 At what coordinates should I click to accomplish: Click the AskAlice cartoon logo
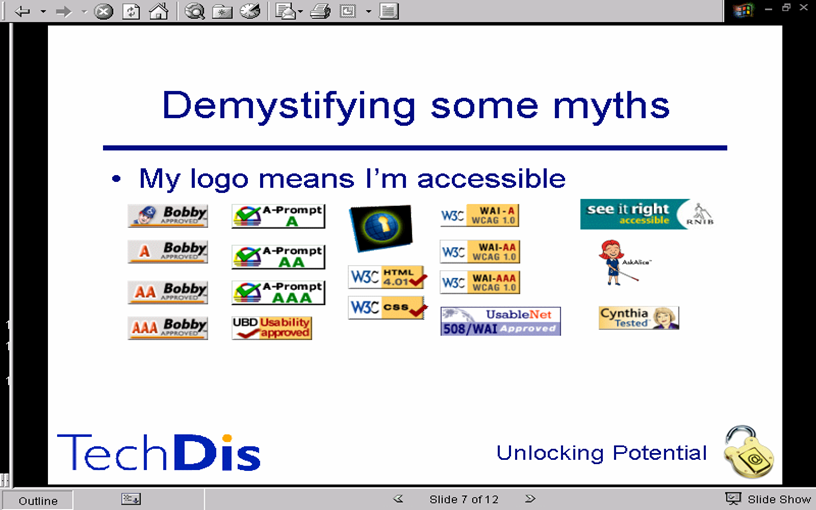tap(624, 262)
